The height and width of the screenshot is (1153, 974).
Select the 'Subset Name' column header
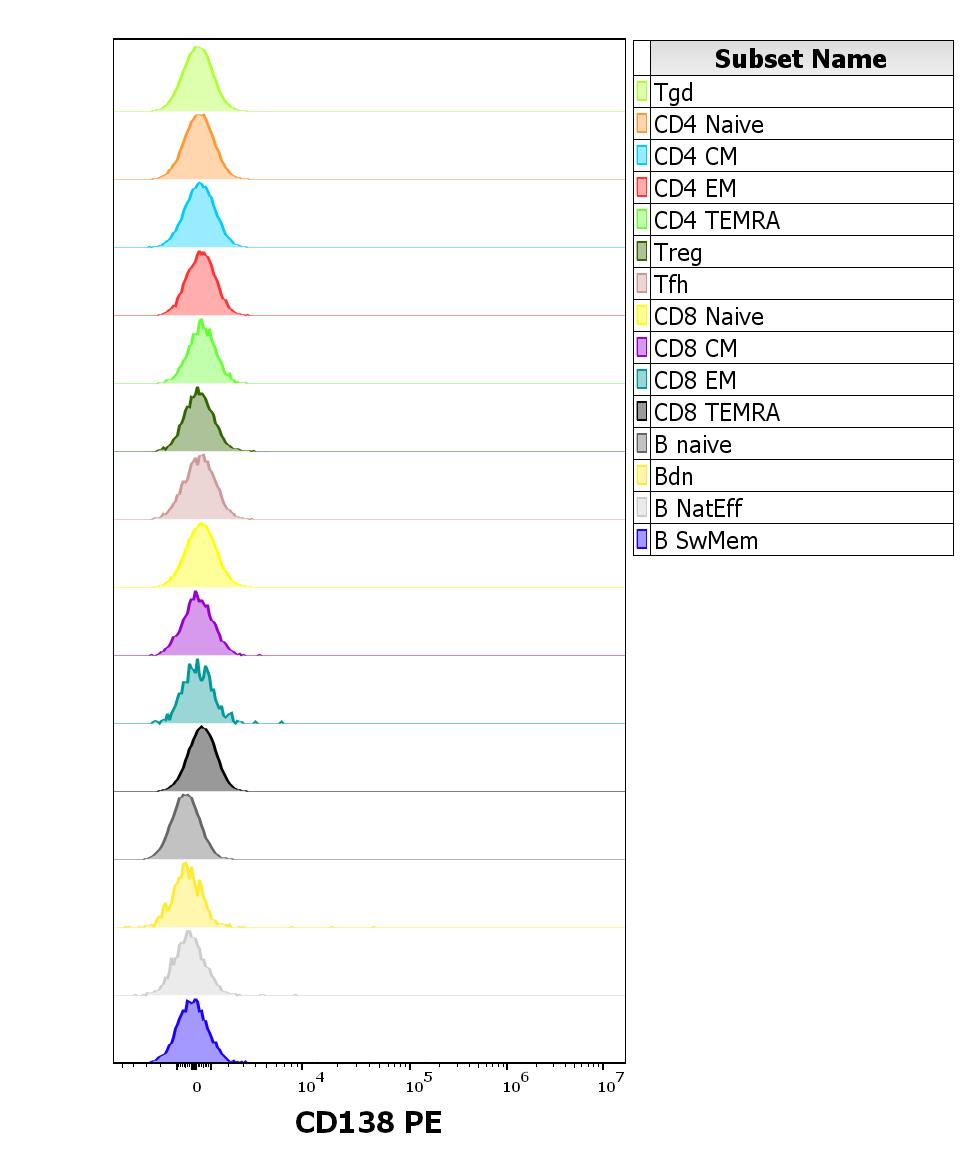[801, 58]
